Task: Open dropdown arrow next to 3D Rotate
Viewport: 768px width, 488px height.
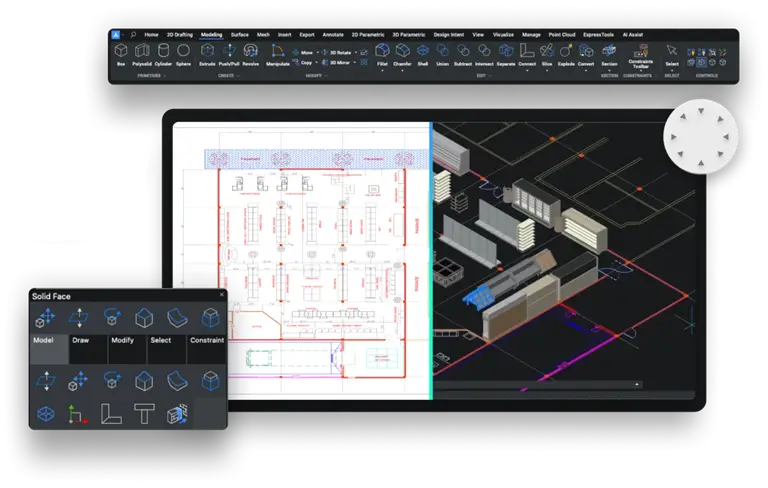Action: point(356,52)
